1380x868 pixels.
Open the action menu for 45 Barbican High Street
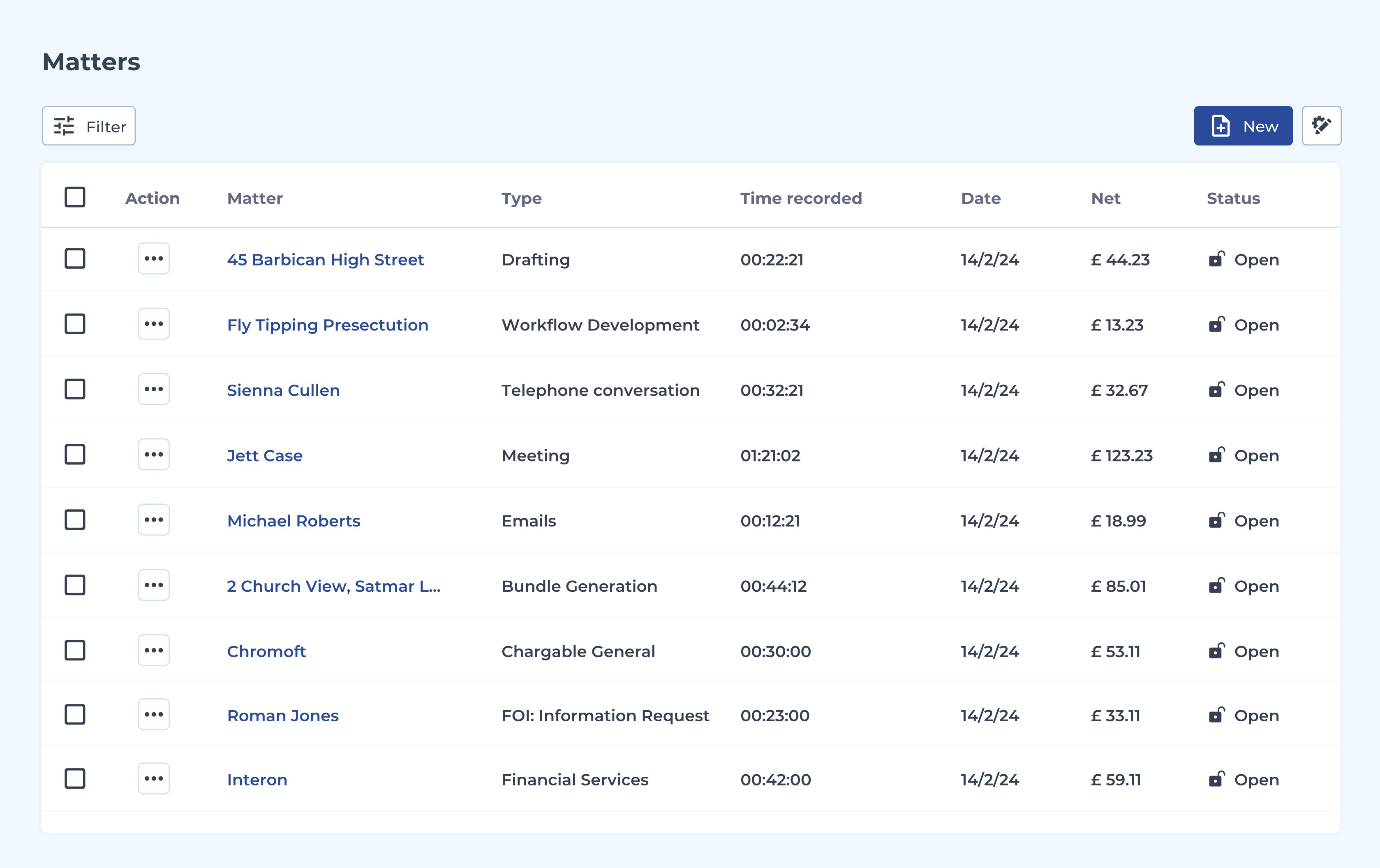tap(154, 259)
